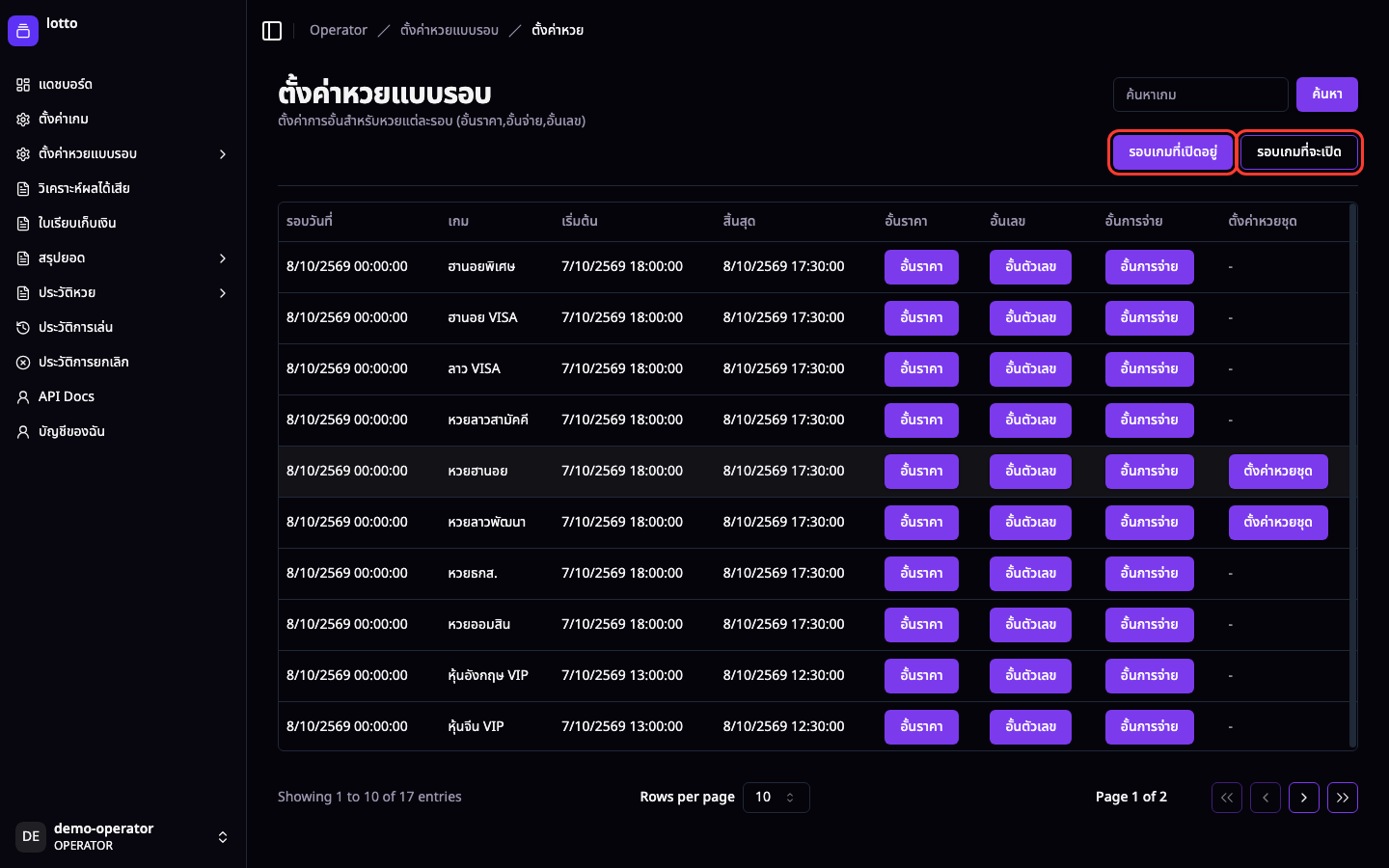Open demo-operator account switcher
This screenshot has width=1389, height=868.
click(123, 837)
